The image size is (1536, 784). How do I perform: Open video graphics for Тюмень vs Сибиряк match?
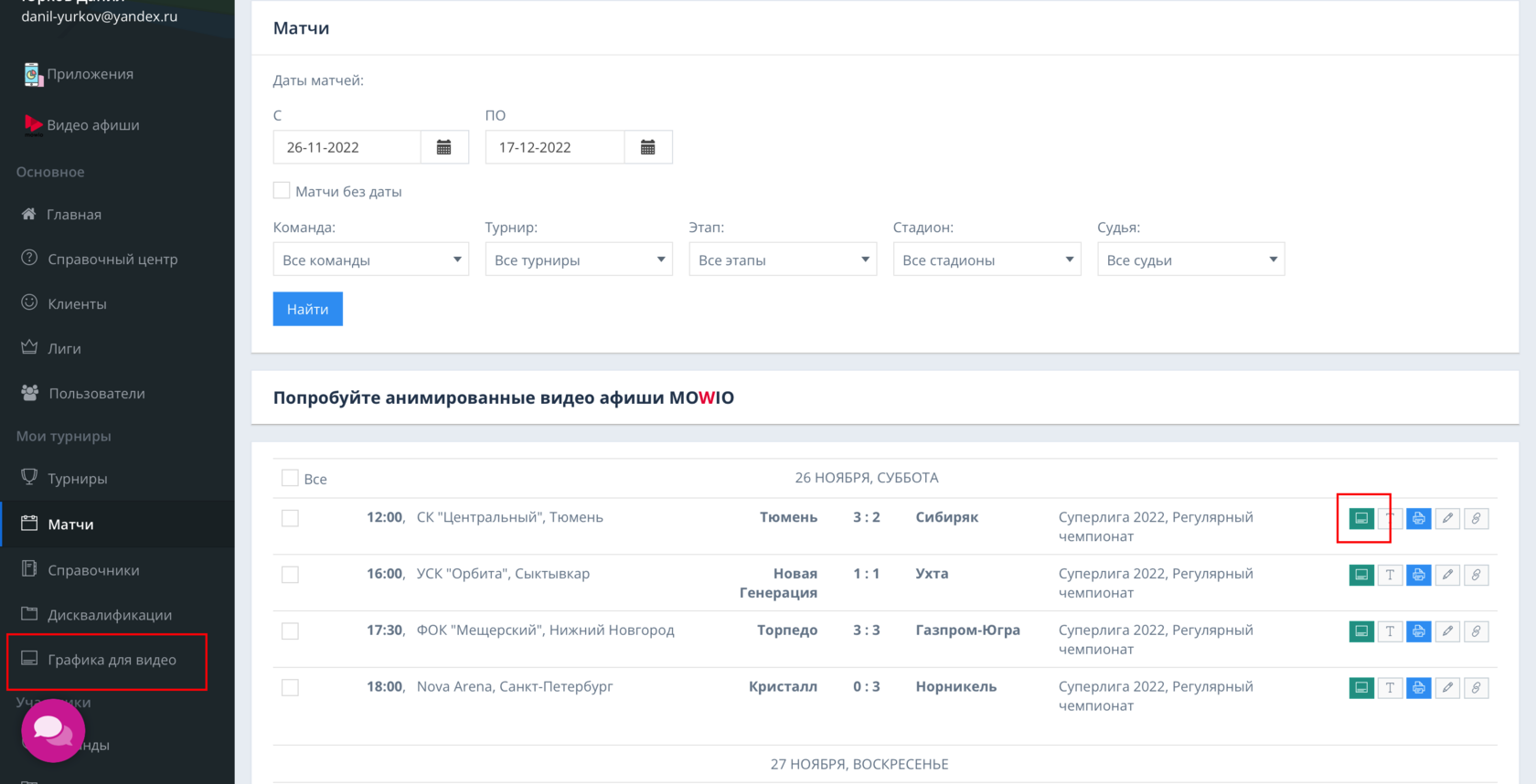(x=1361, y=518)
